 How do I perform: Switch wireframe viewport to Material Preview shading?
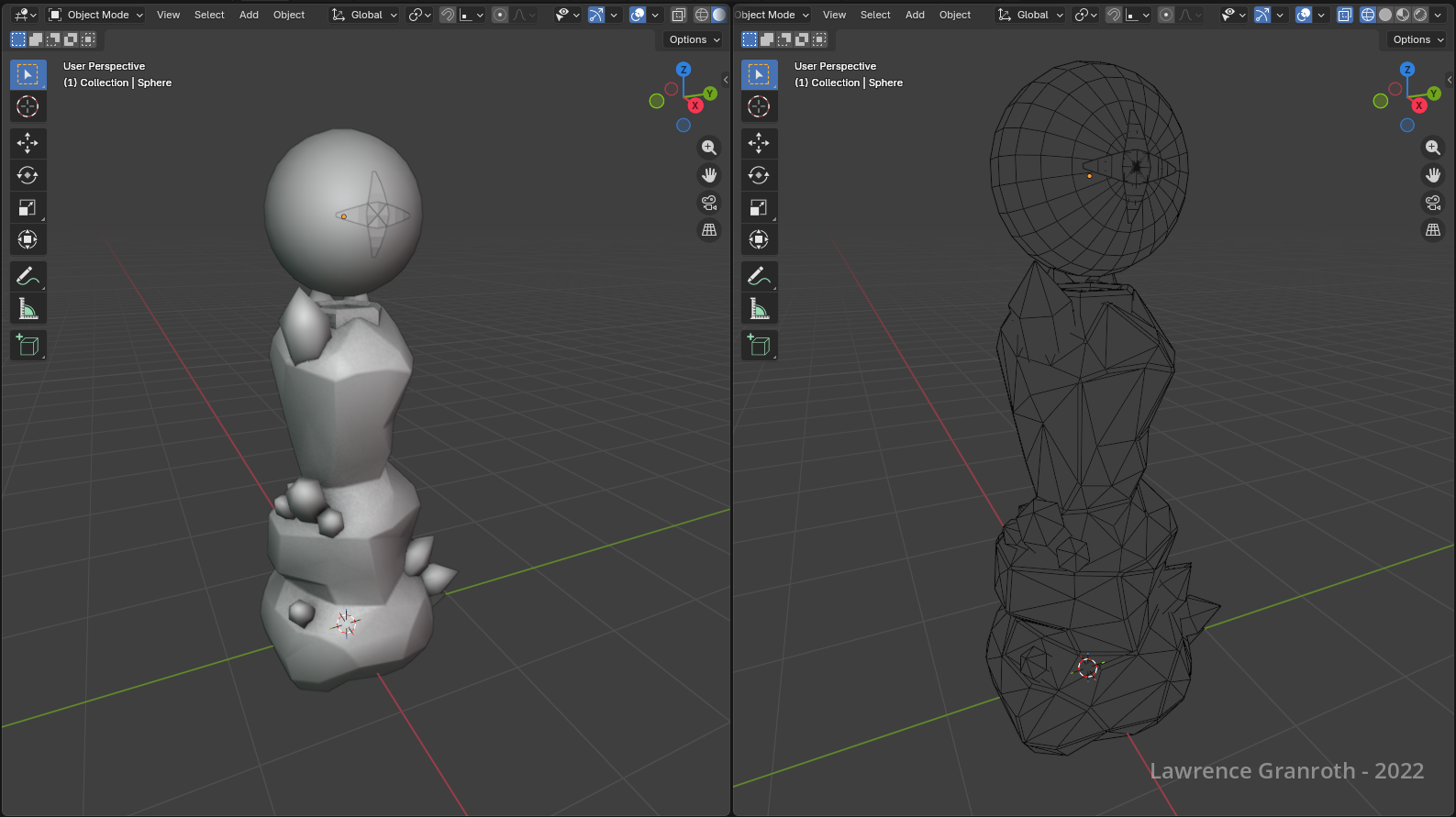click(x=1403, y=15)
